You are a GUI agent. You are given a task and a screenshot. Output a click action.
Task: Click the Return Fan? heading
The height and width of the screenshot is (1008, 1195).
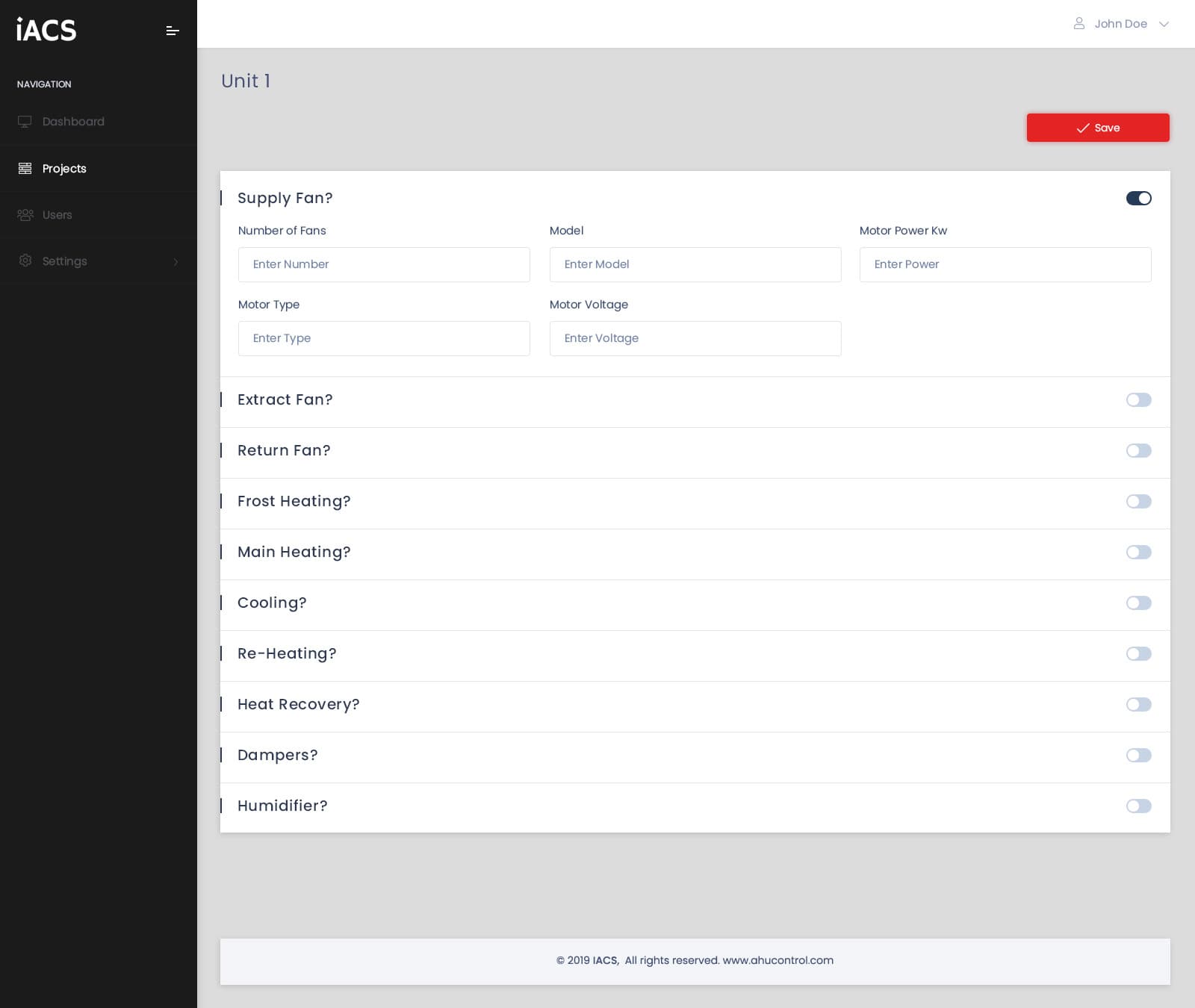pyautogui.click(x=284, y=450)
